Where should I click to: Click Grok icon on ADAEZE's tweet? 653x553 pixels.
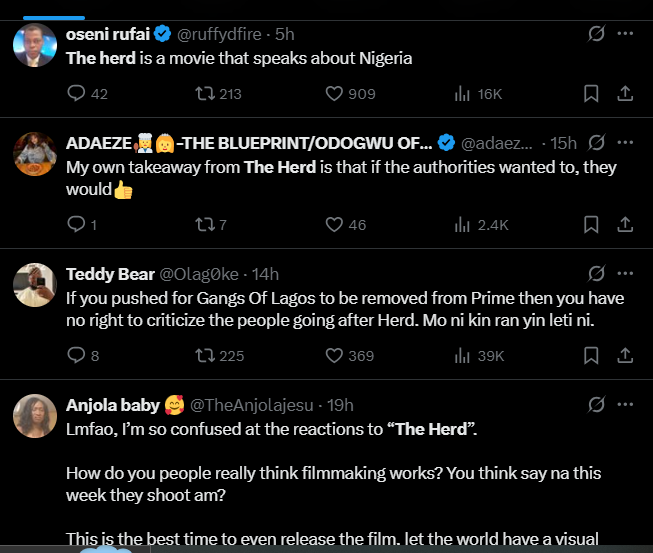pos(597,142)
